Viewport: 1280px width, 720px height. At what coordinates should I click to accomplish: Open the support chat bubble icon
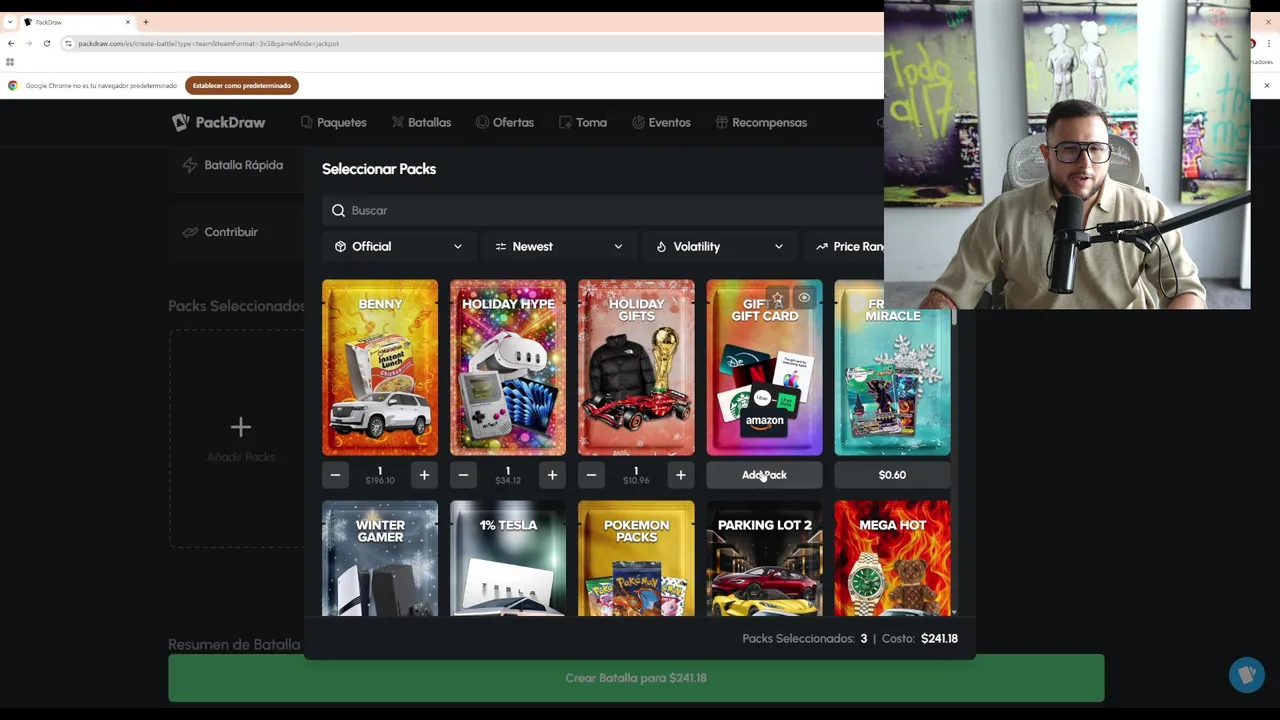coord(1247,675)
